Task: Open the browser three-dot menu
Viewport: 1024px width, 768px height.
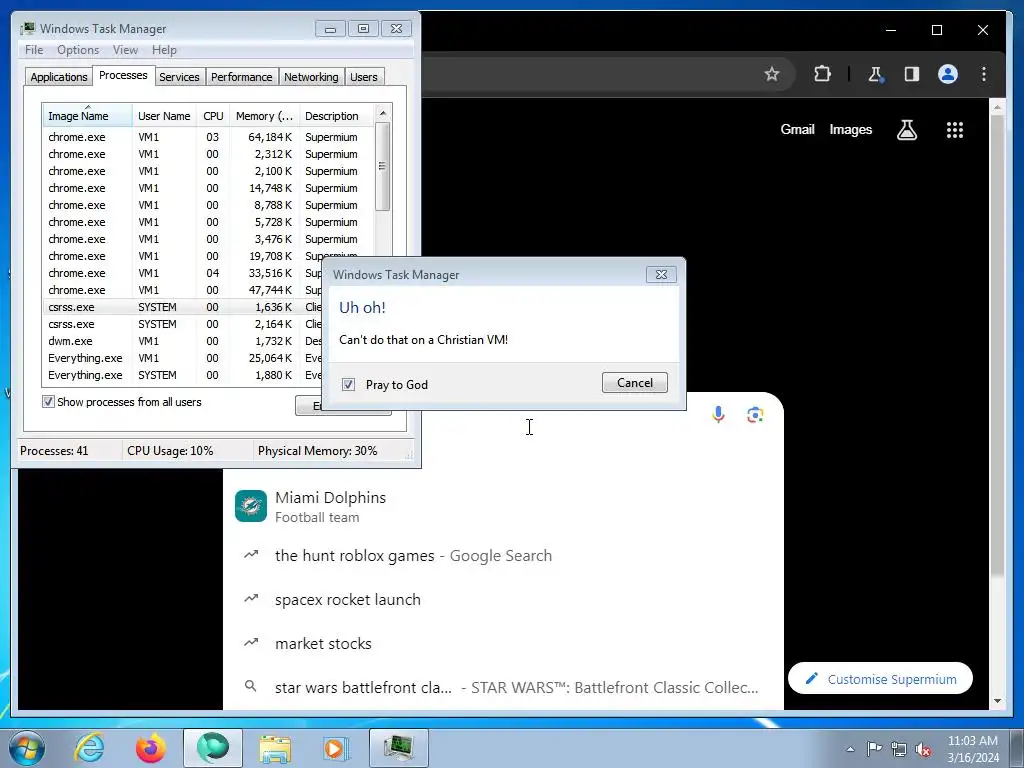Action: (x=984, y=74)
